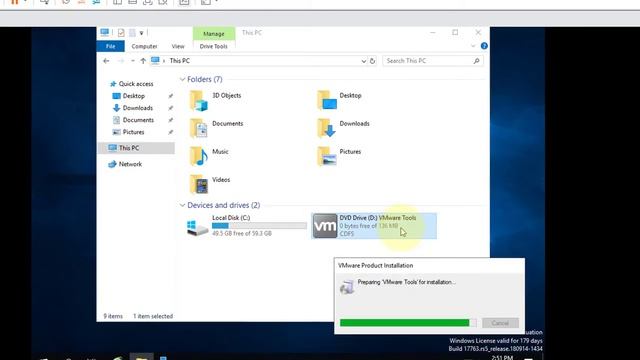Click pin icon next to sidebar Pictures

point(171,132)
